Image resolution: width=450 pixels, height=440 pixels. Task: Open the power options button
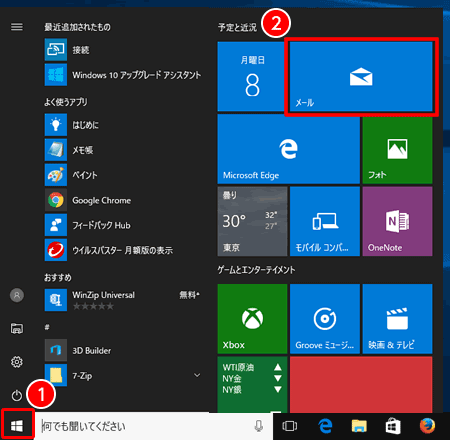click(x=17, y=395)
